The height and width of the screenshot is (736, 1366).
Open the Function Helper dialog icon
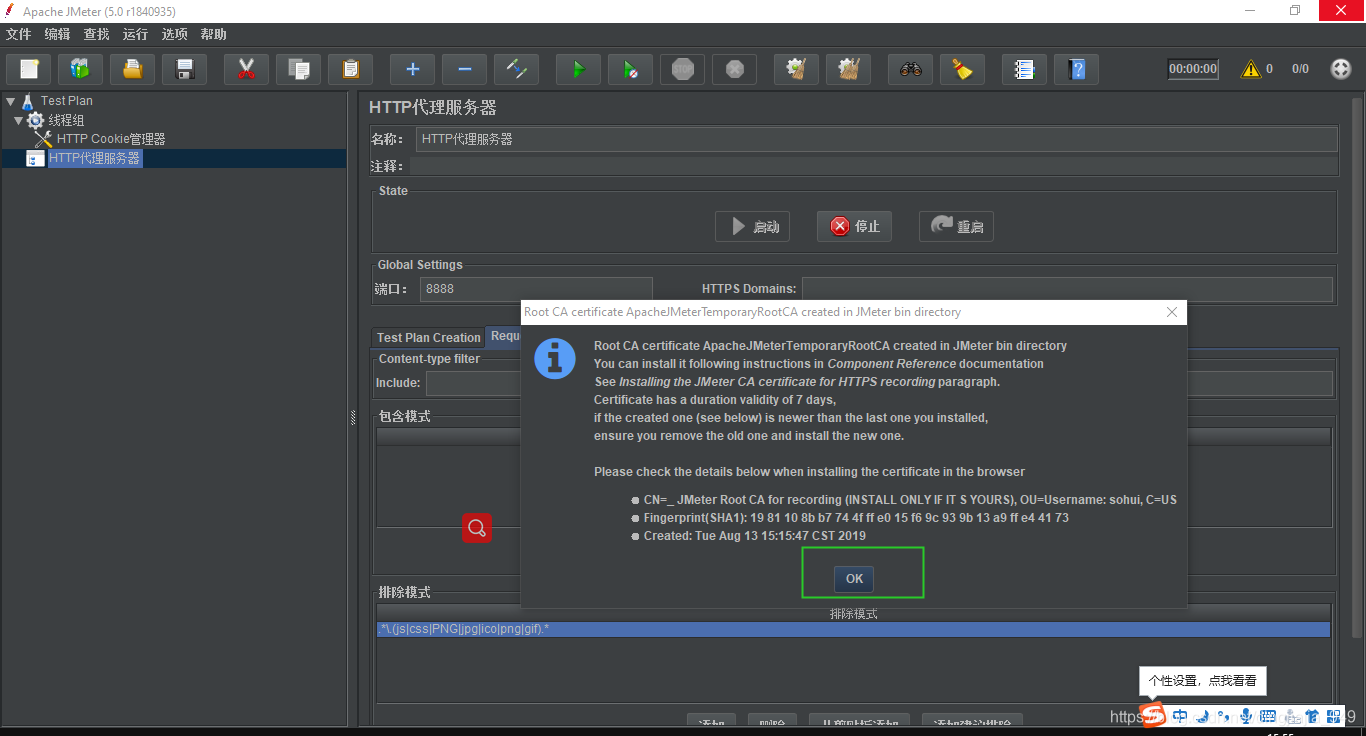pos(1024,69)
